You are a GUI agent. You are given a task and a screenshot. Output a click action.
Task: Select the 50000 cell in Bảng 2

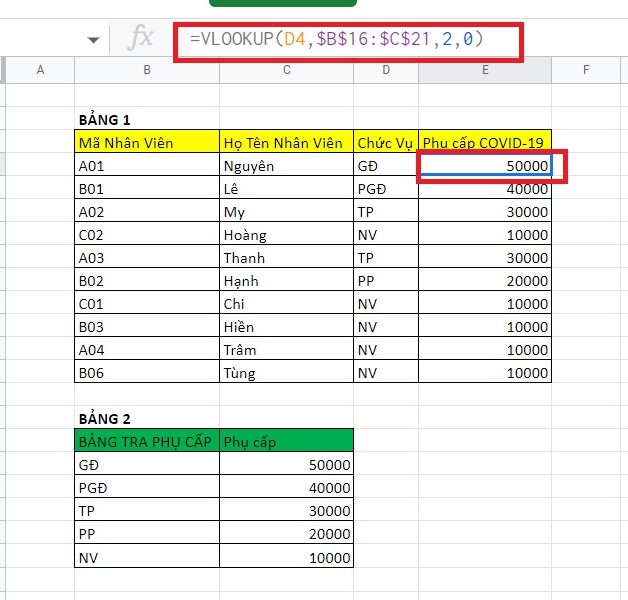point(286,464)
